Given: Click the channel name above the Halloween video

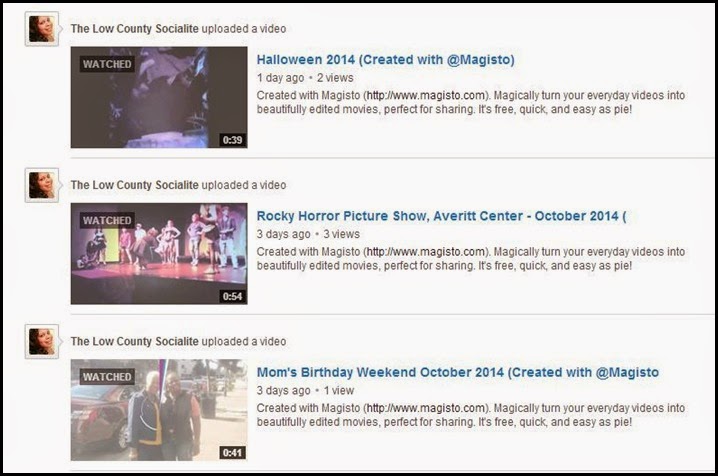Looking at the screenshot, I should pyautogui.click(x=135, y=28).
